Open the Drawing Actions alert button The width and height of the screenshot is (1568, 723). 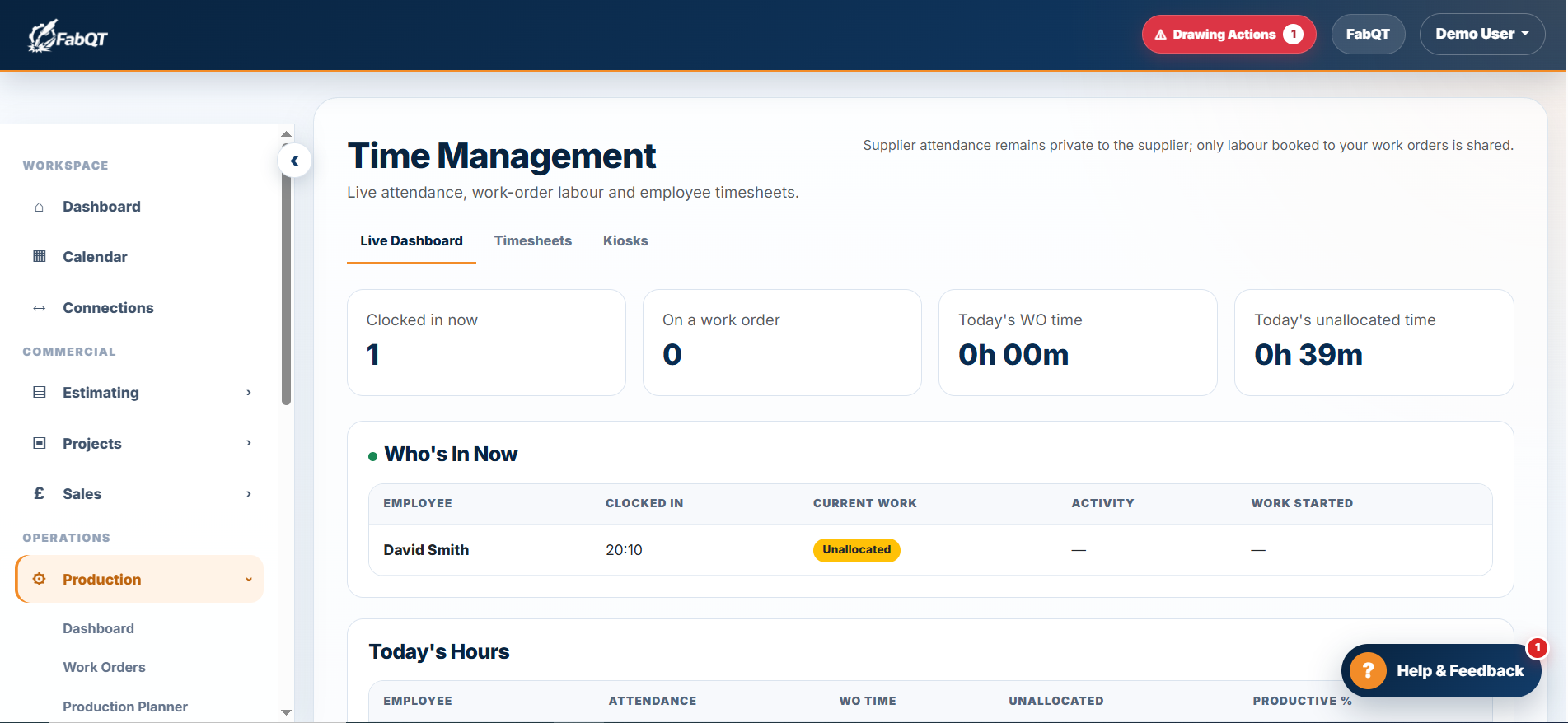point(1229,35)
